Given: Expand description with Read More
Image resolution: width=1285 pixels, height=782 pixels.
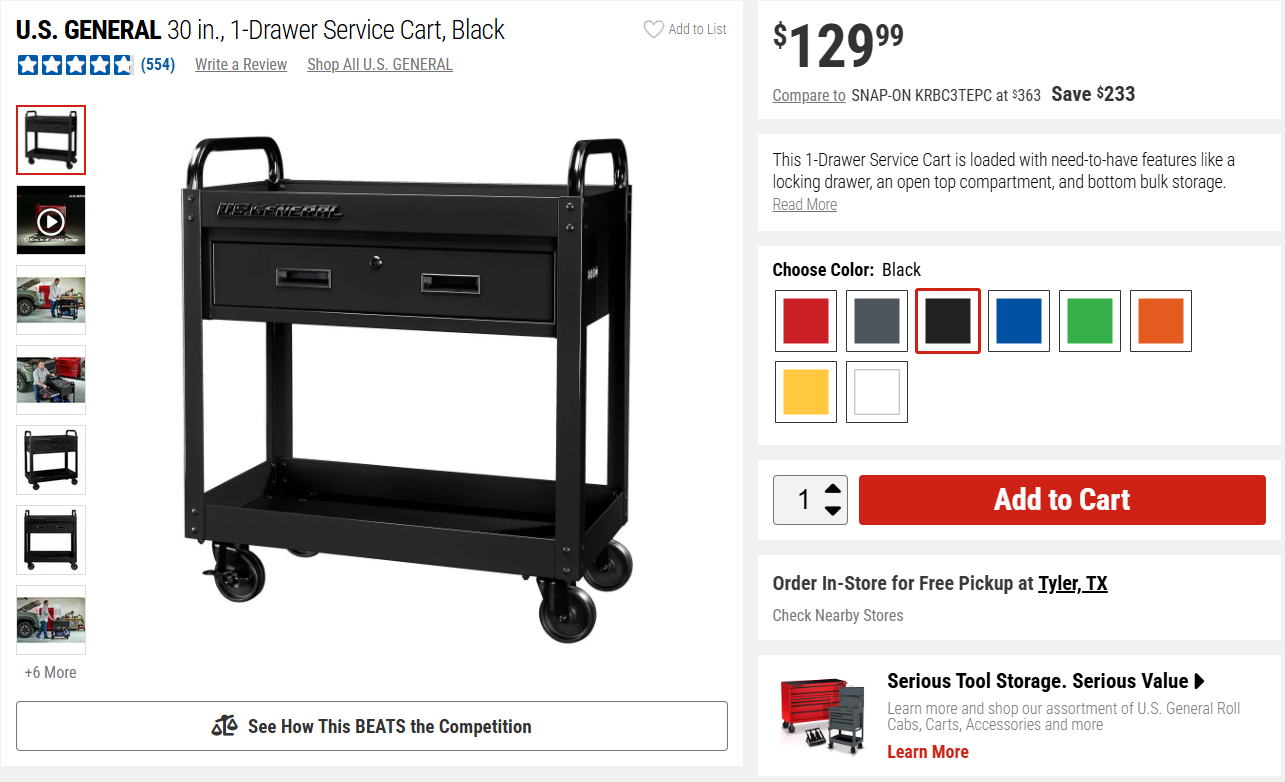Looking at the screenshot, I should [x=805, y=205].
